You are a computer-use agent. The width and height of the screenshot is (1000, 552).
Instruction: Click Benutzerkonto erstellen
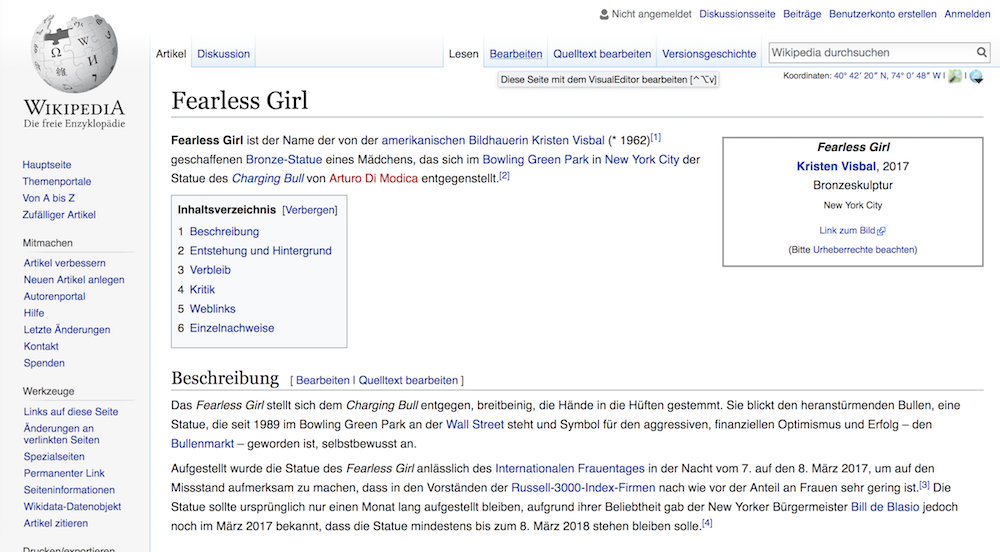(883, 14)
